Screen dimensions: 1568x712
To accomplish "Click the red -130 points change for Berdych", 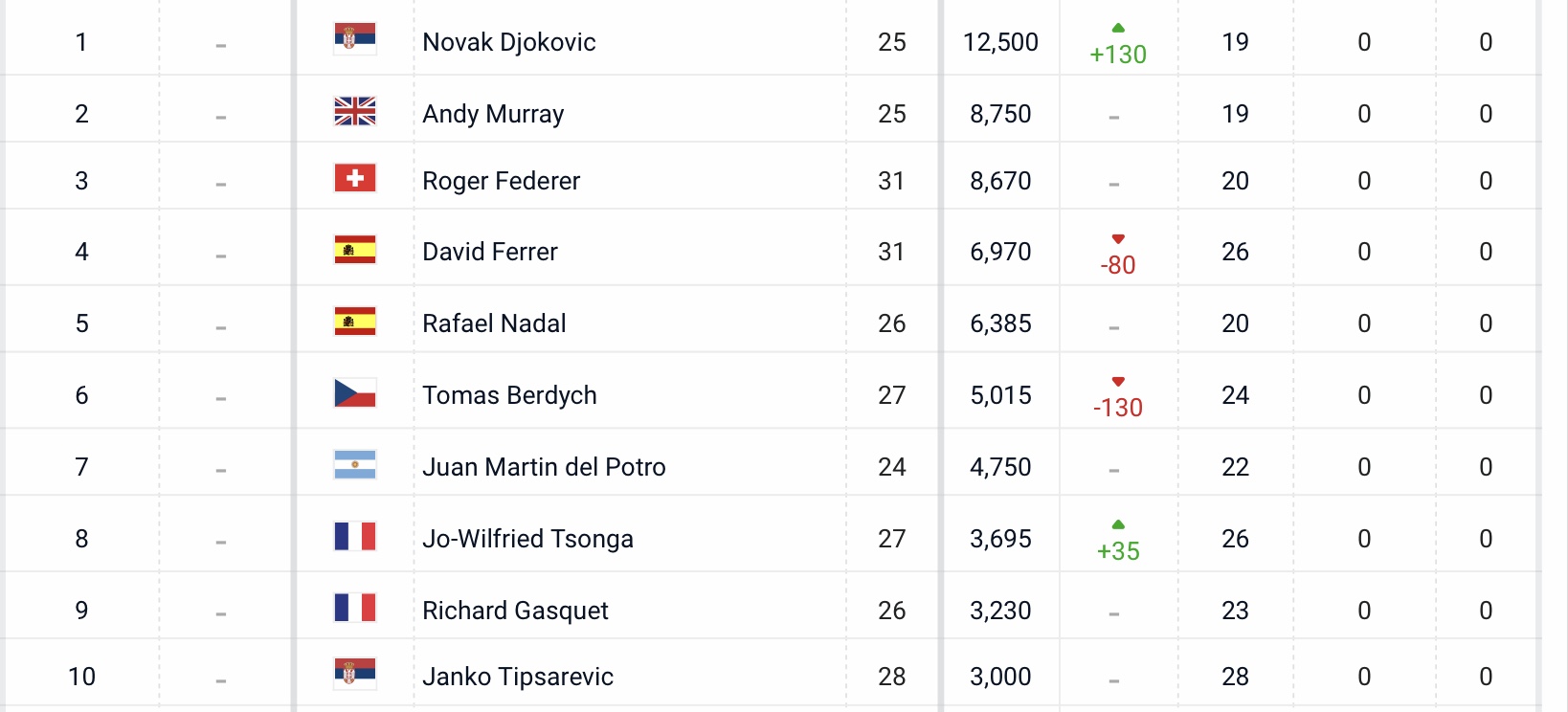I will click(1118, 408).
